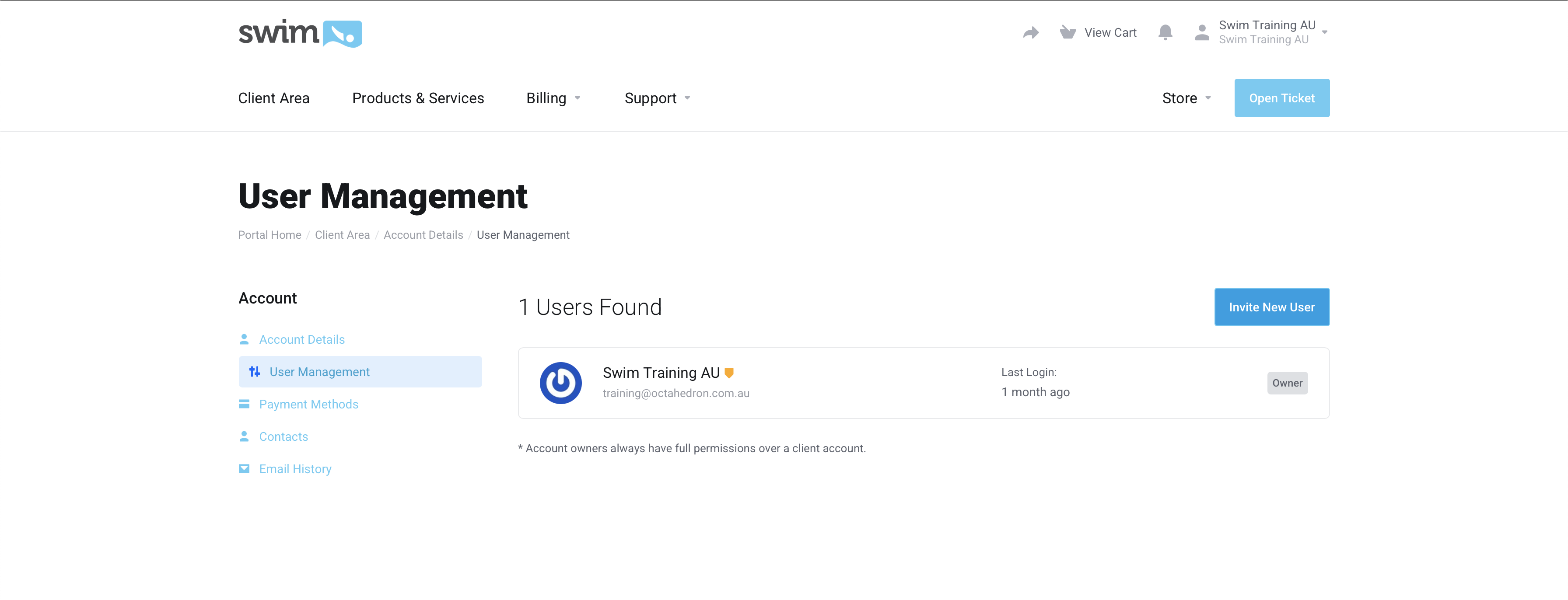
Task: Click the Owner badge
Action: pyautogui.click(x=1288, y=383)
